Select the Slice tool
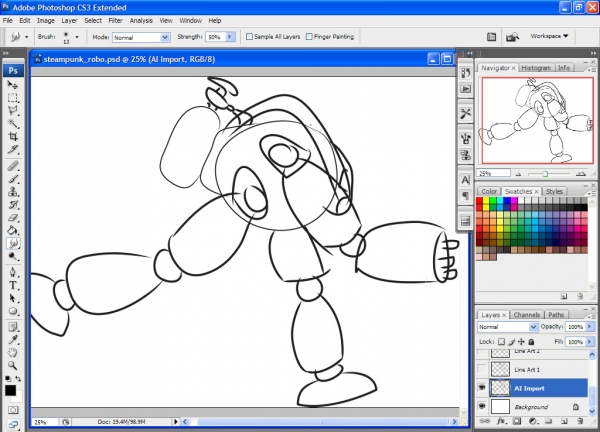Screen dimensions: 600x432 coord(13,149)
